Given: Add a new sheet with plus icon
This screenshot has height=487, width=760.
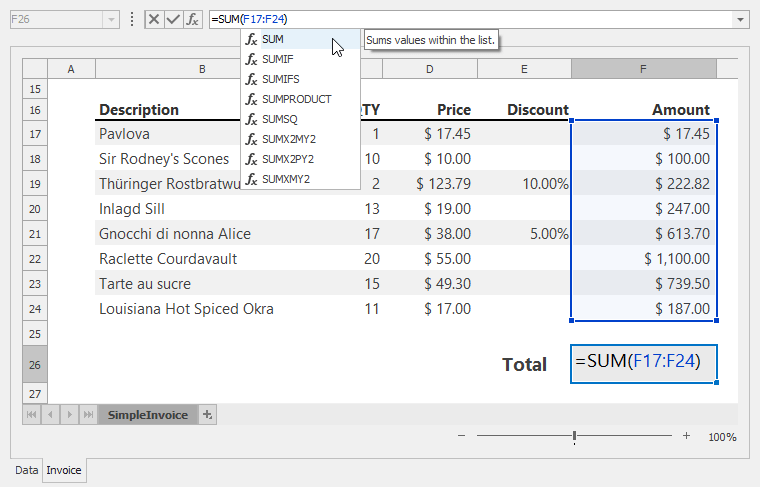Looking at the screenshot, I should [207, 414].
